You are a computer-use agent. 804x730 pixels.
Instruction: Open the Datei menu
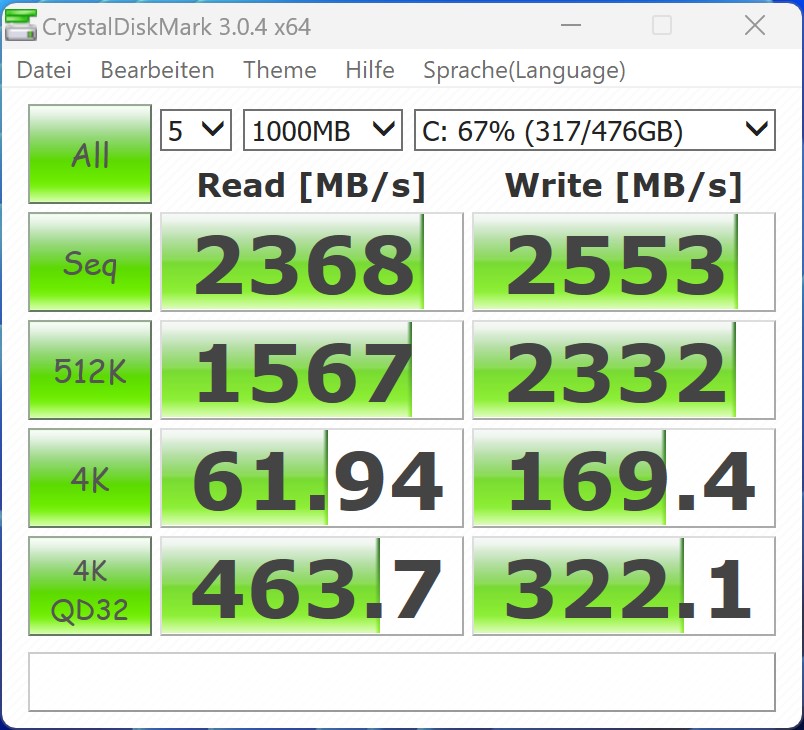click(x=44, y=70)
